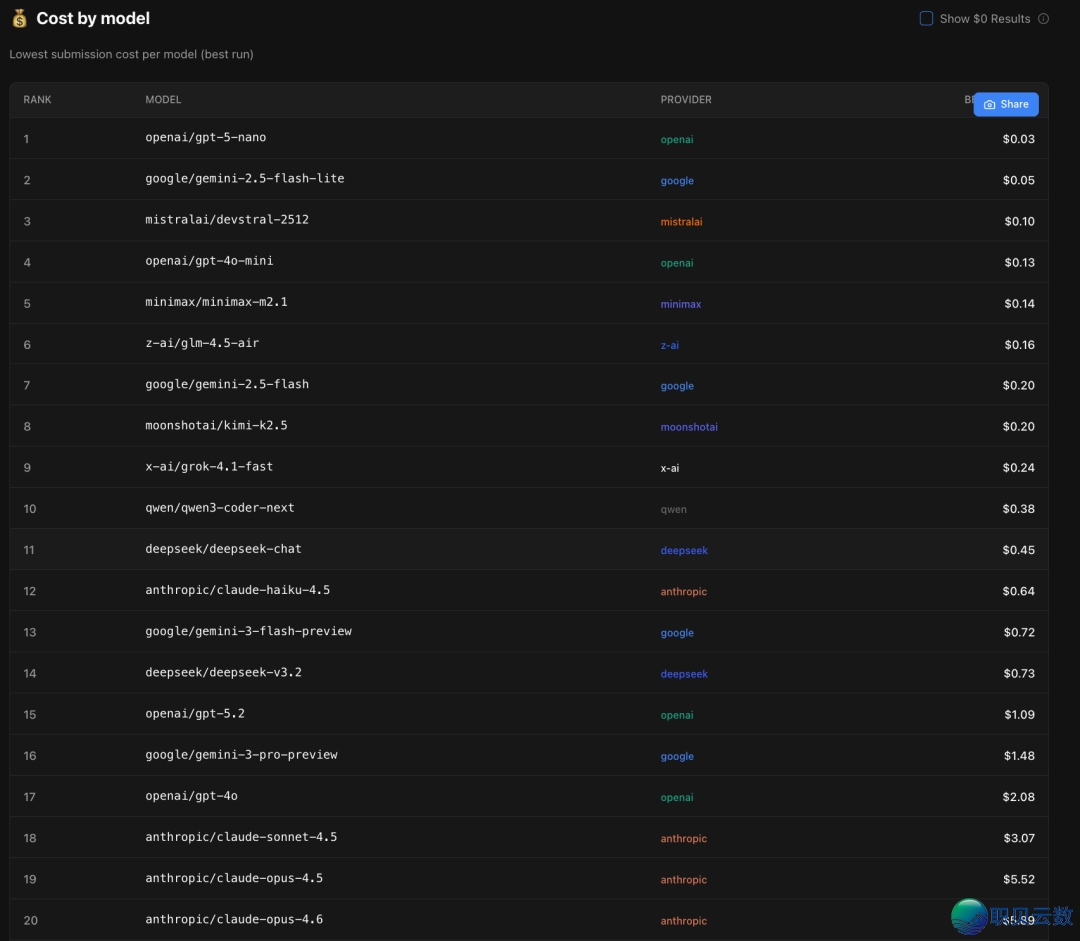Sort by the MODEL column header
This screenshot has width=1080, height=941.
[x=163, y=100]
